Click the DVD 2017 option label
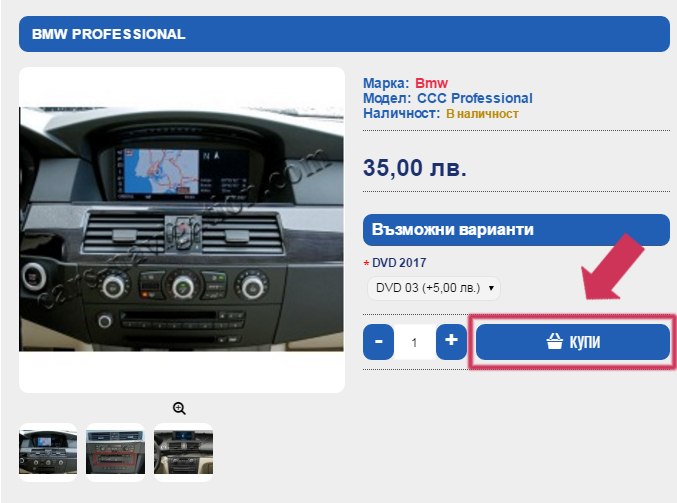The image size is (677, 503). (x=399, y=263)
